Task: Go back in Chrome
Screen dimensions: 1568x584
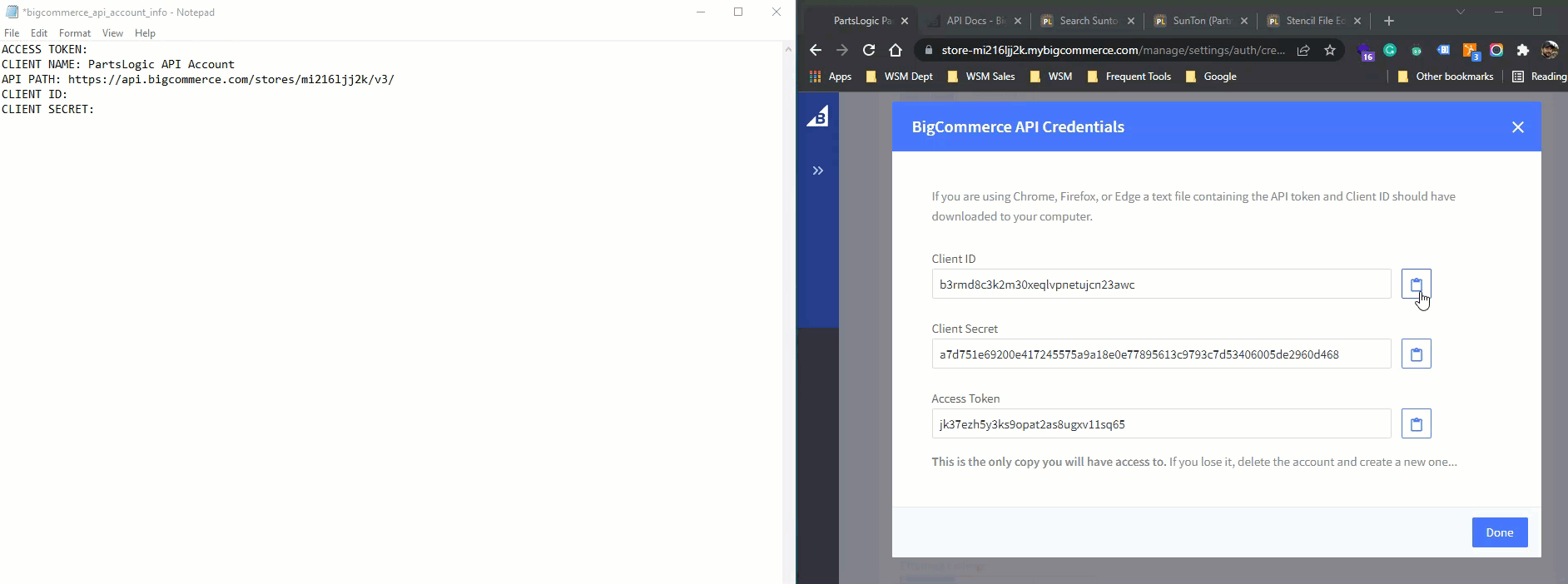Action: (815, 50)
